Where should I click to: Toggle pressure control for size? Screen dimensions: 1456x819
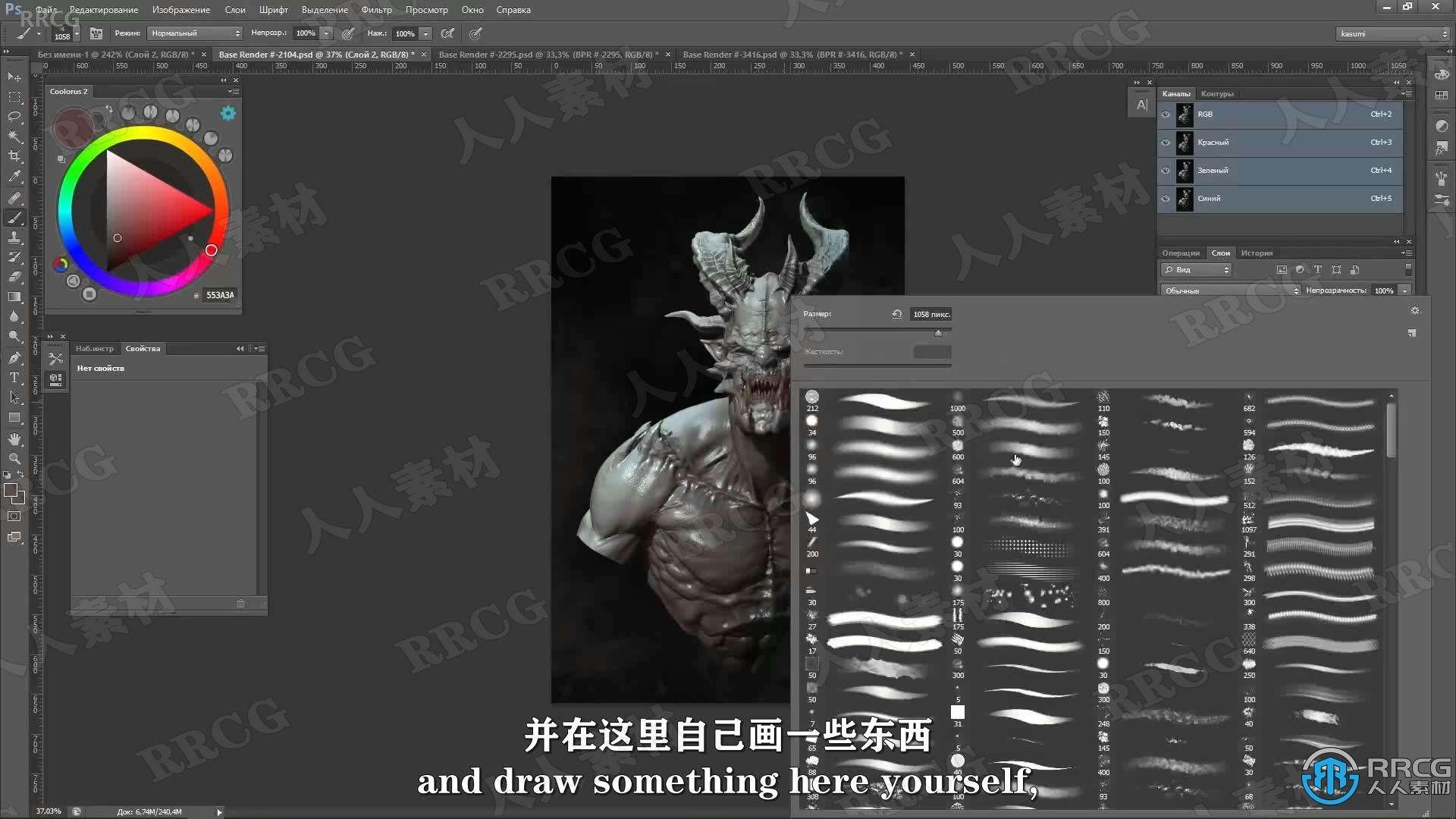click(x=475, y=33)
